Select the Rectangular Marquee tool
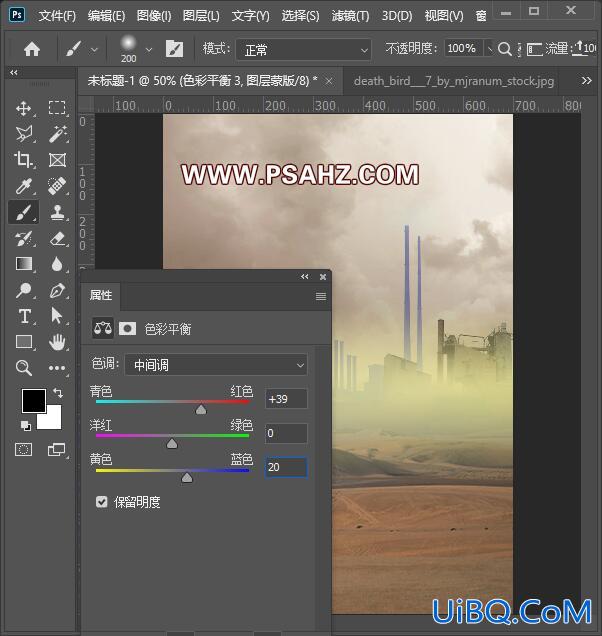Image resolution: width=602 pixels, height=636 pixels. pos(57,108)
